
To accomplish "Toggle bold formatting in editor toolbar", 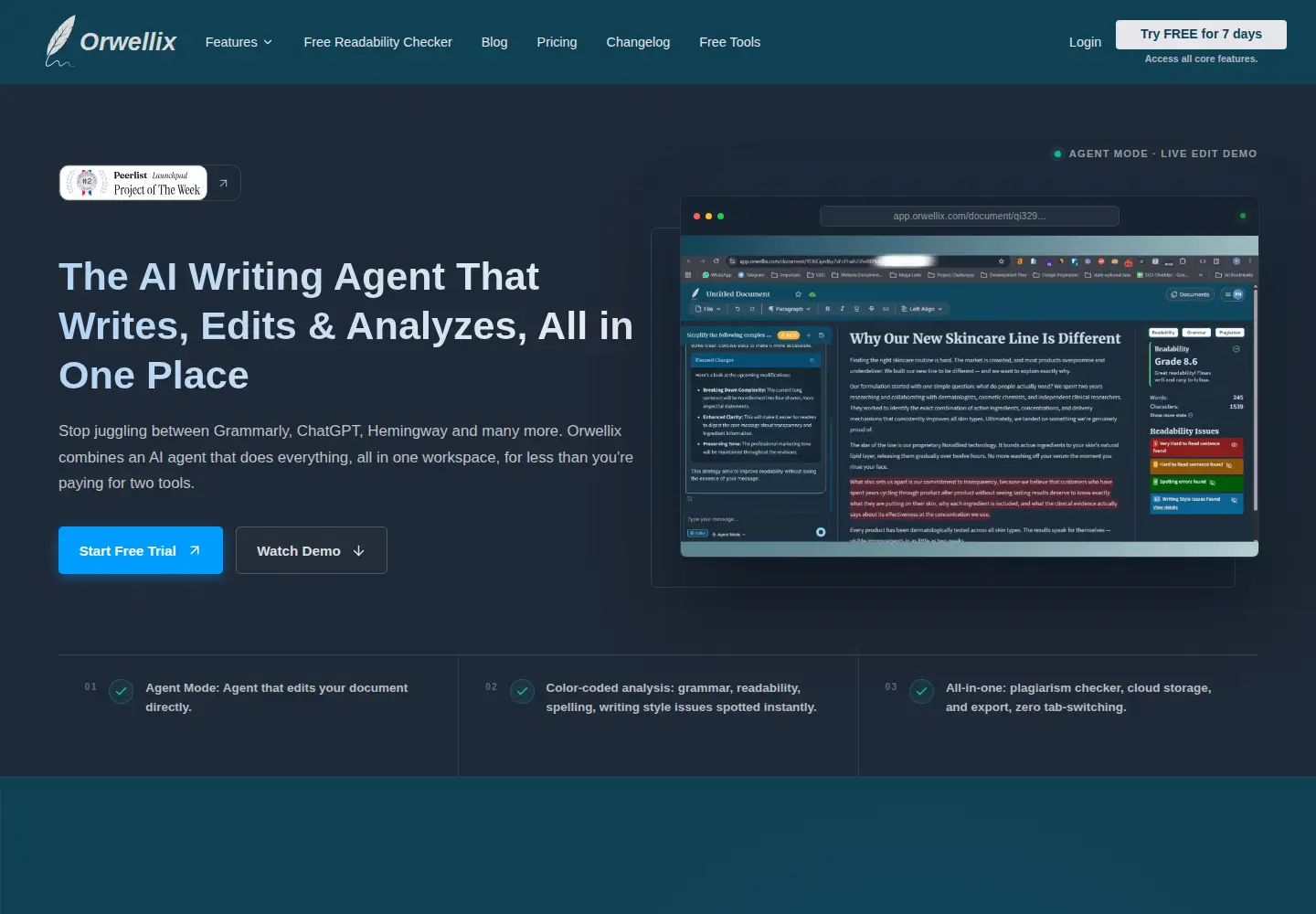I will tap(828, 309).
